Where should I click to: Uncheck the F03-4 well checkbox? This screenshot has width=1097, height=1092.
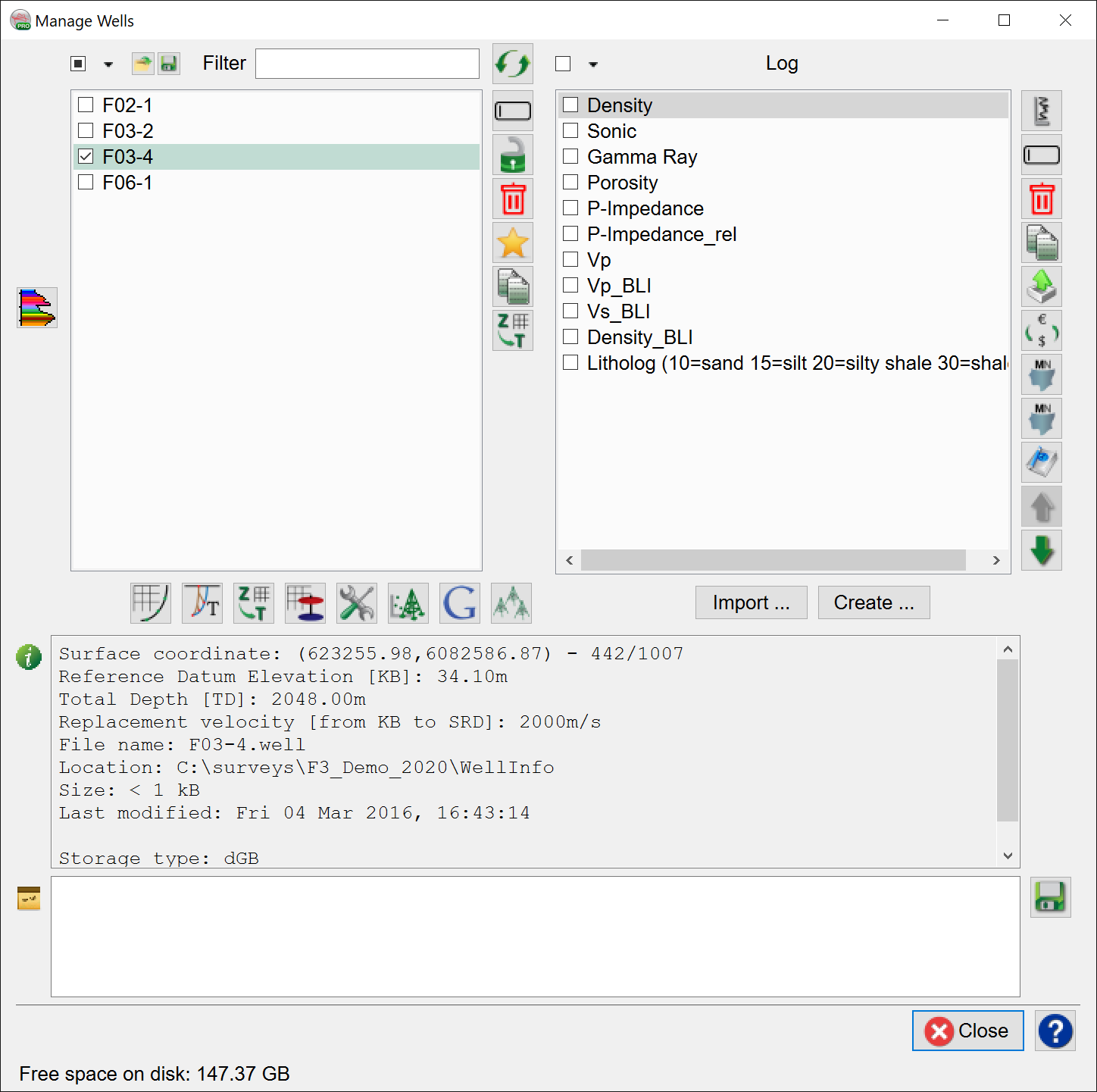(86, 157)
